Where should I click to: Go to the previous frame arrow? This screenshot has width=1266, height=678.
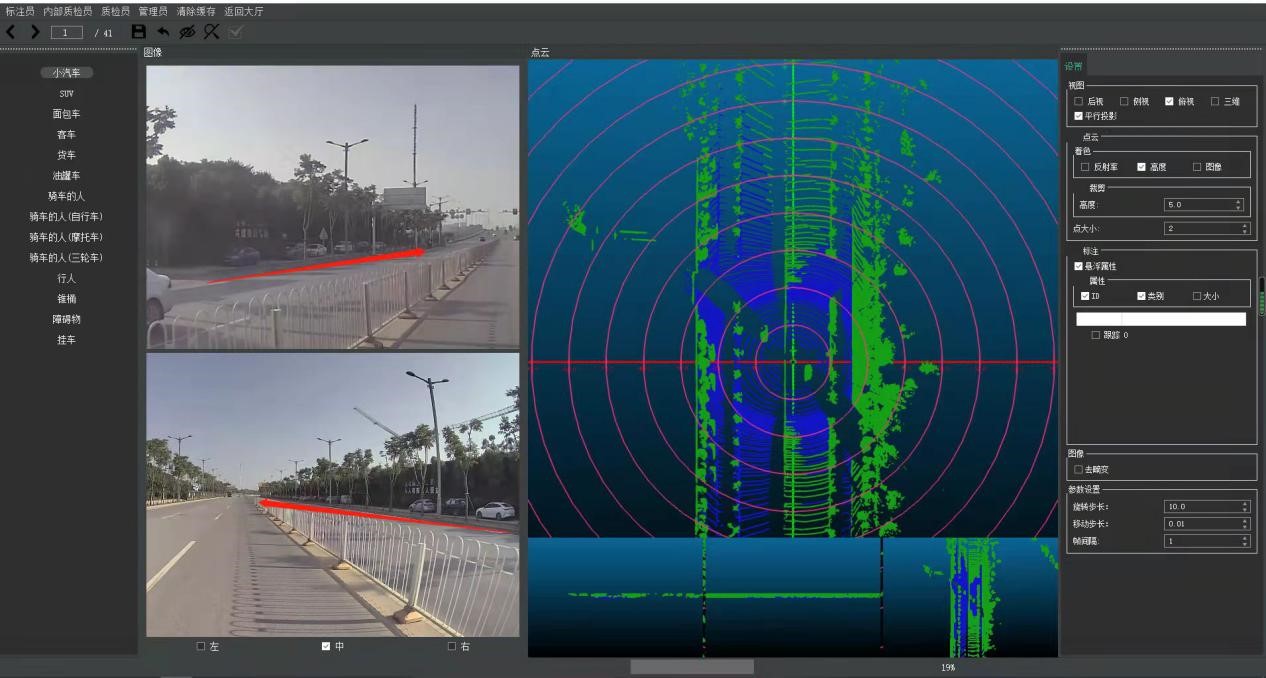tap(11, 32)
